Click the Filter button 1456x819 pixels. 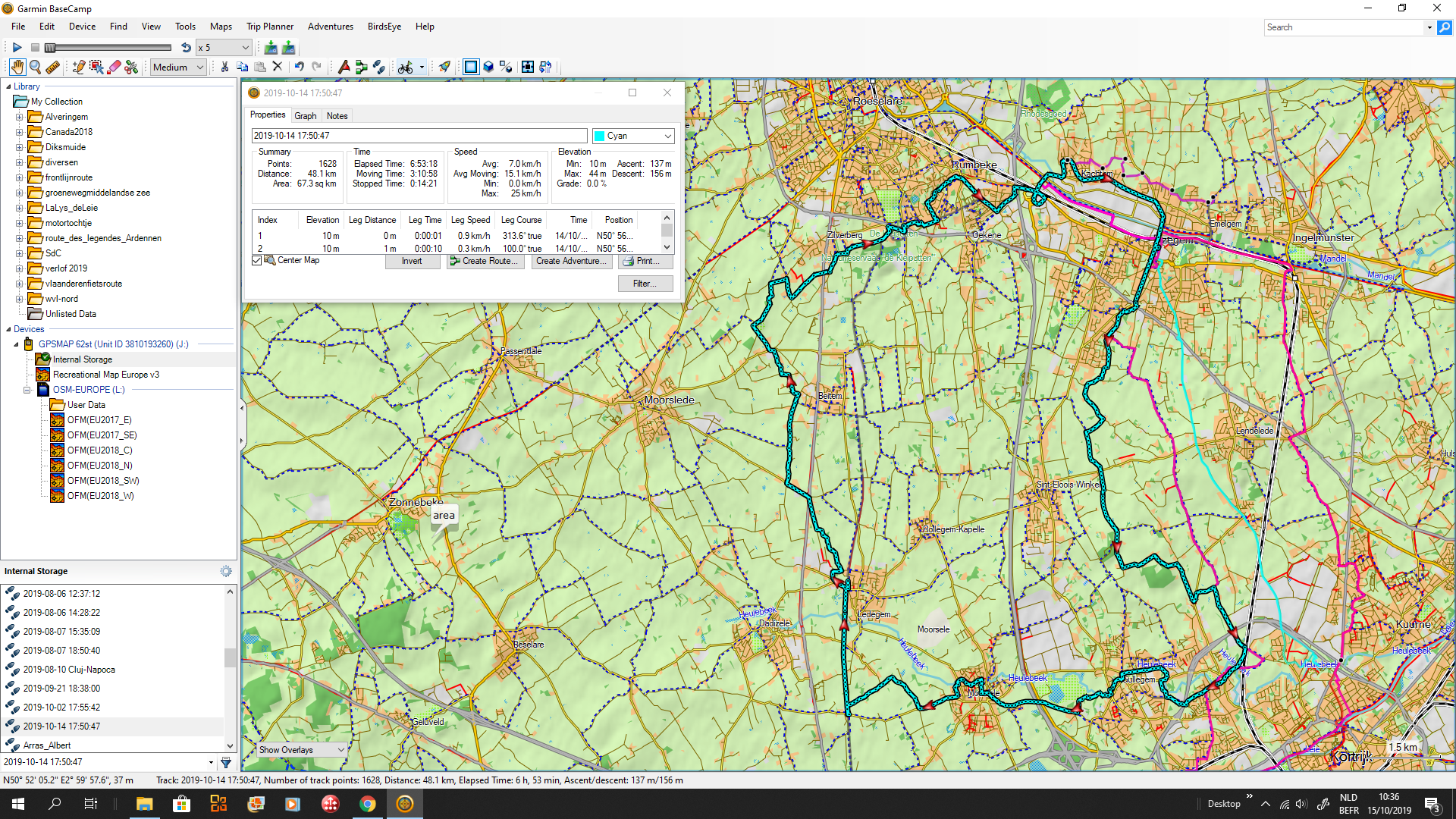click(645, 284)
